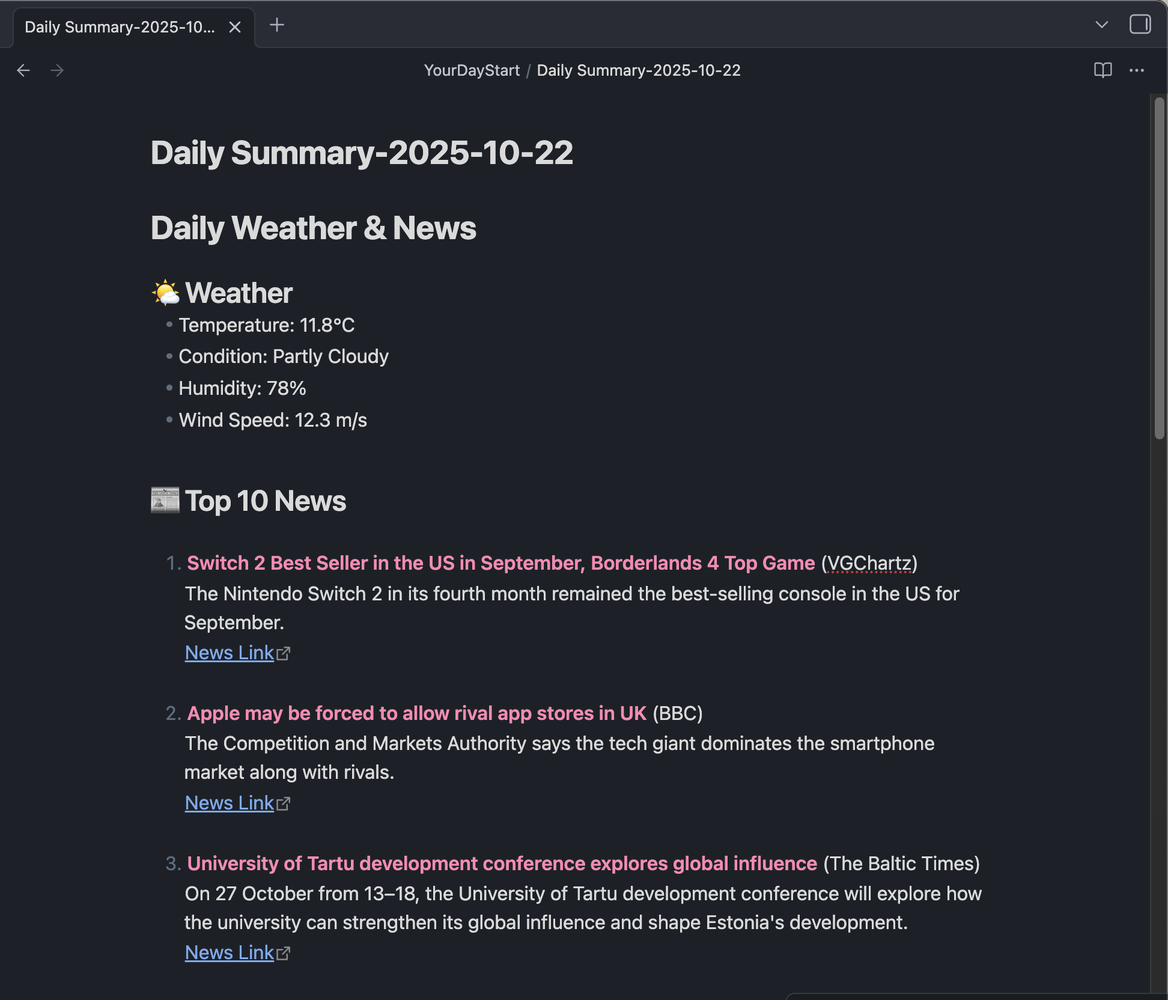Image resolution: width=1168 pixels, height=1000 pixels.
Task: Open a new tab with the plus icon
Action: coord(277,26)
